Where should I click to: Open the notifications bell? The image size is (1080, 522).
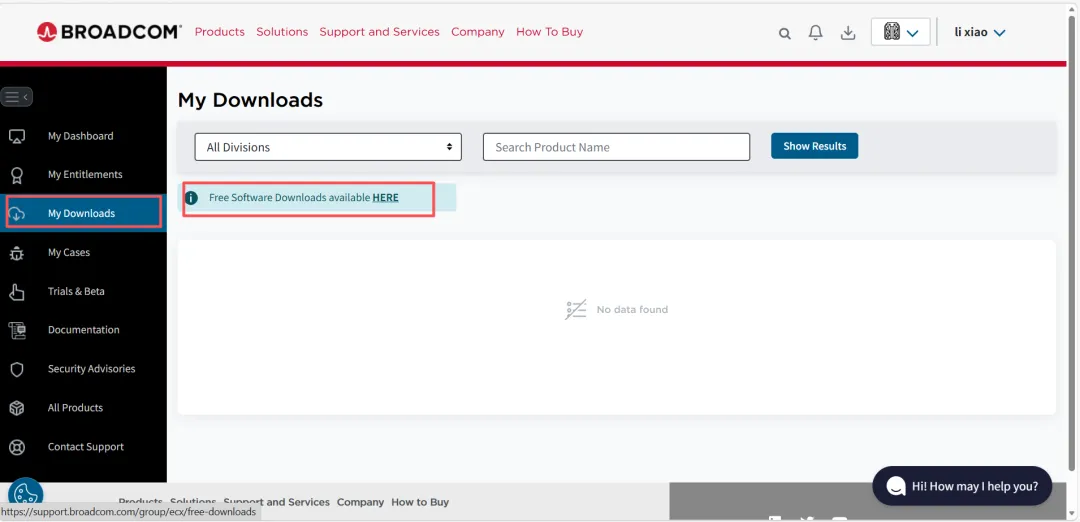pos(816,32)
